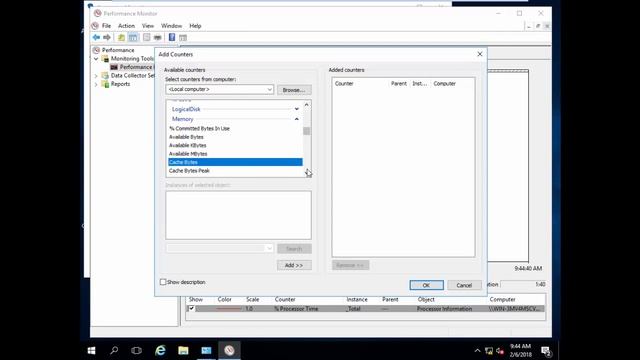Click the Add >> button
Viewport: 640px width, 360px height.
pyautogui.click(x=294, y=265)
